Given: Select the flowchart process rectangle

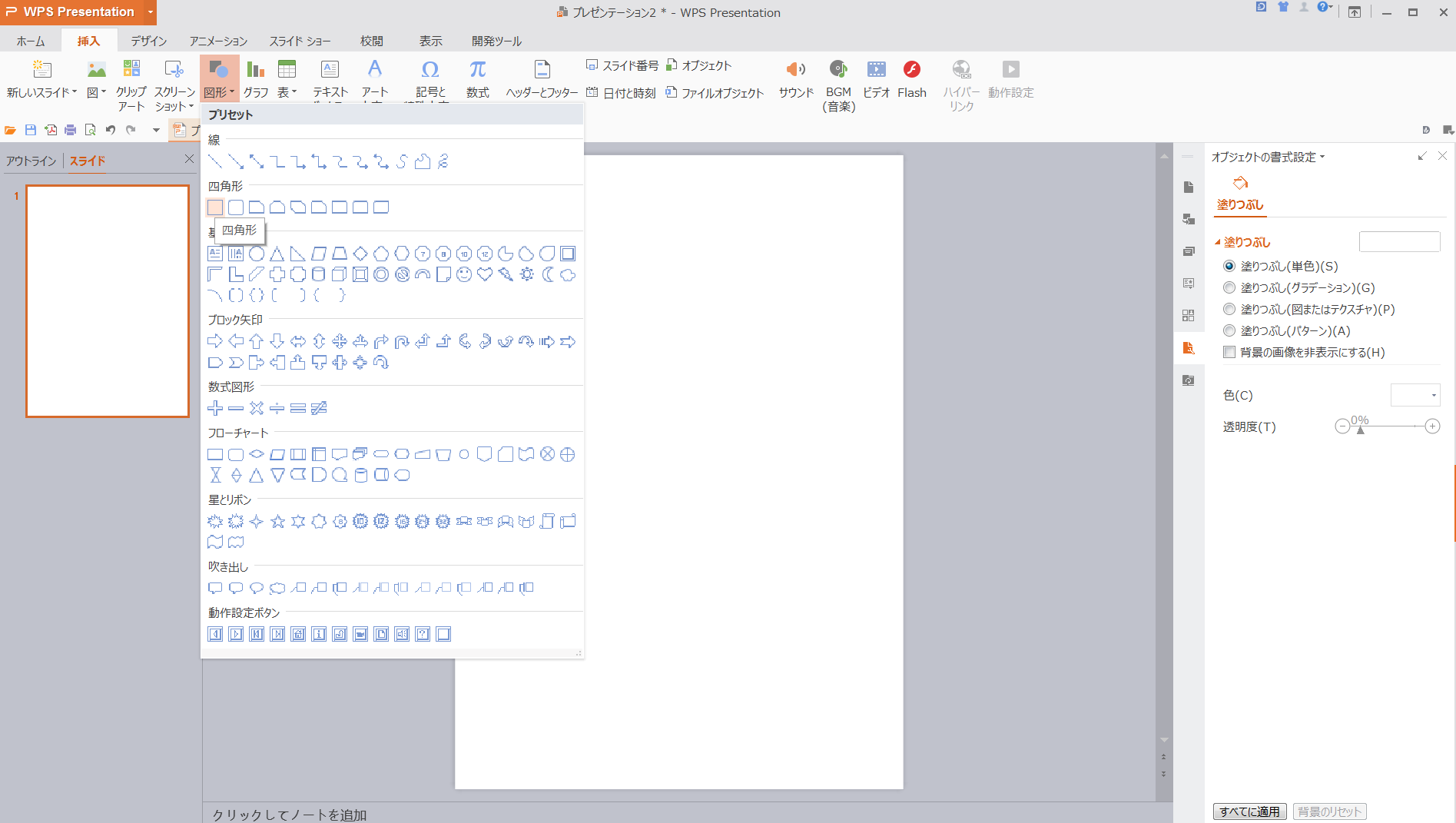Looking at the screenshot, I should tap(215, 454).
